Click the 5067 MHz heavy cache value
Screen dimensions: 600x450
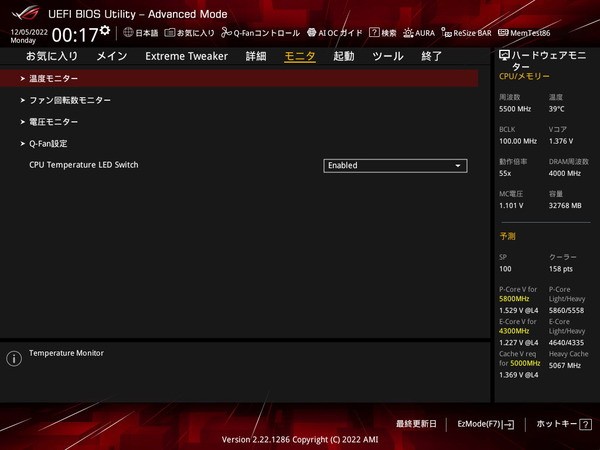(565, 365)
